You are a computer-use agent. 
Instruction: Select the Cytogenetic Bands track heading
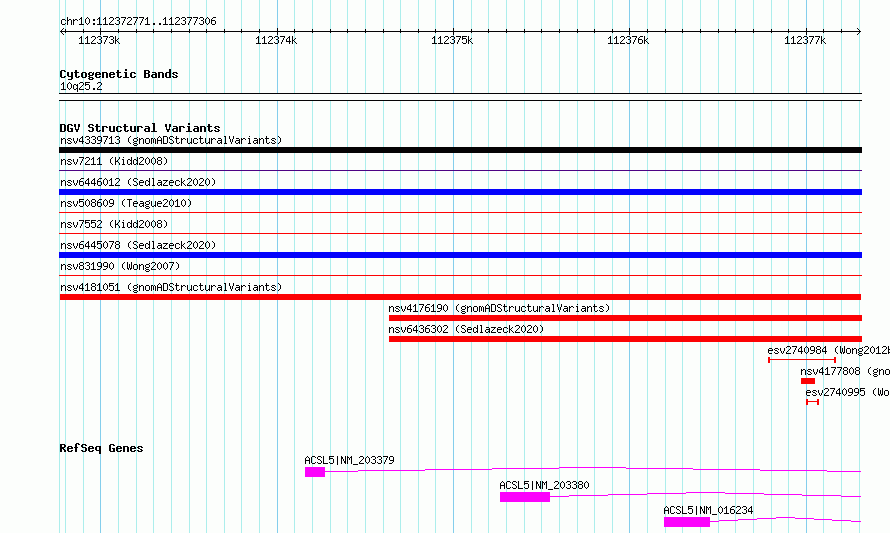[x=119, y=74]
